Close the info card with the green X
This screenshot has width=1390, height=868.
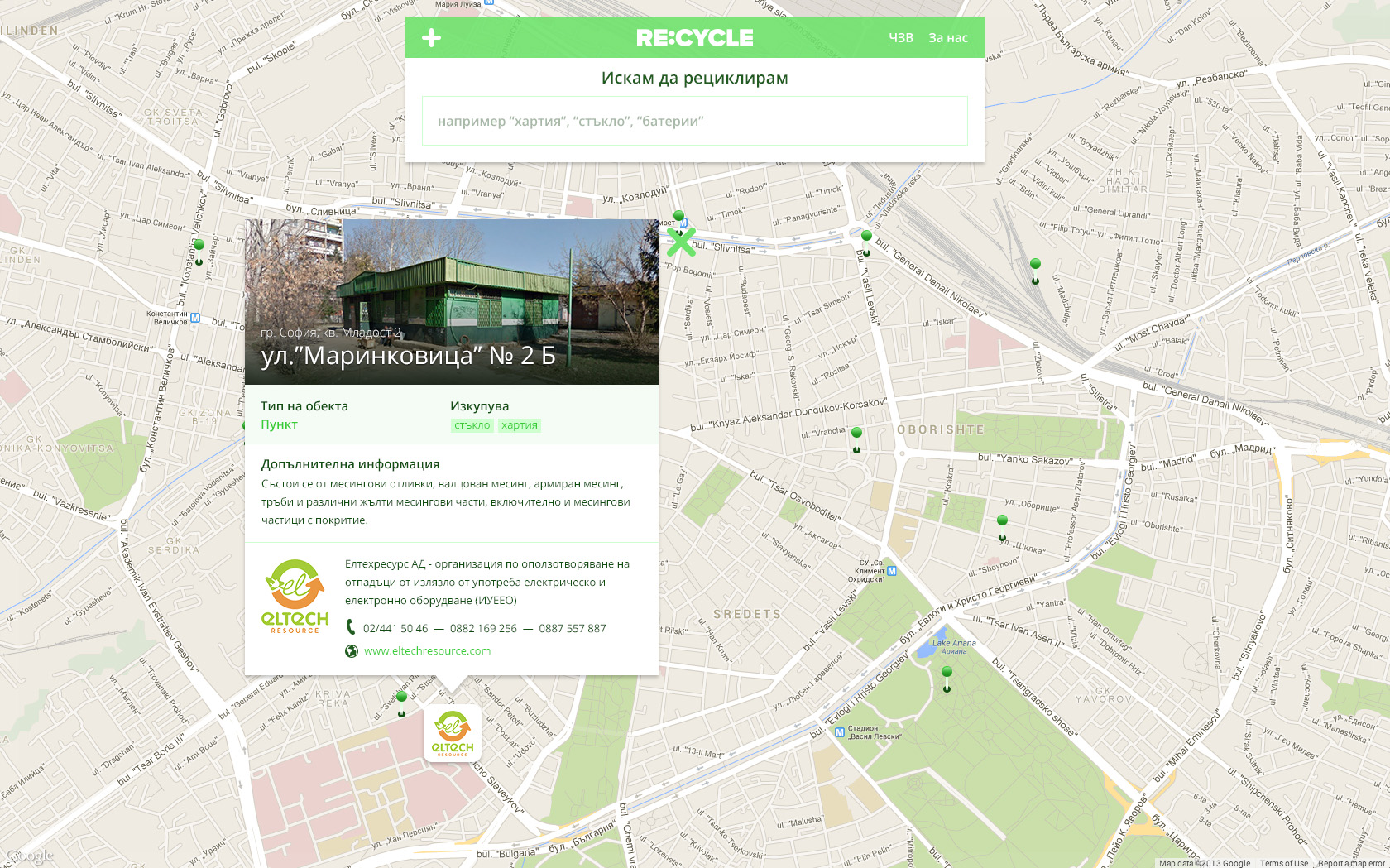tap(681, 242)
